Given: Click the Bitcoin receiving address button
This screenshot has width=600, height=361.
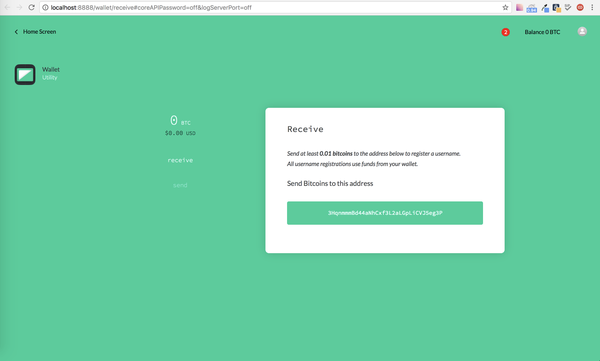Looking at the screenshot, I should [385, 213].
